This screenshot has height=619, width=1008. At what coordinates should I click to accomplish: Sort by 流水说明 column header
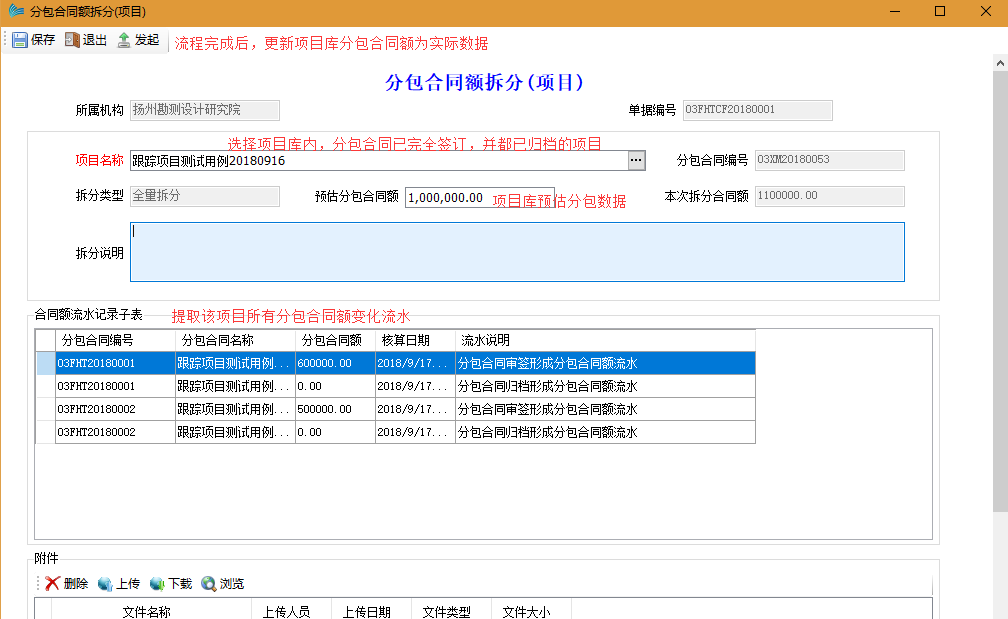point(605,340)
